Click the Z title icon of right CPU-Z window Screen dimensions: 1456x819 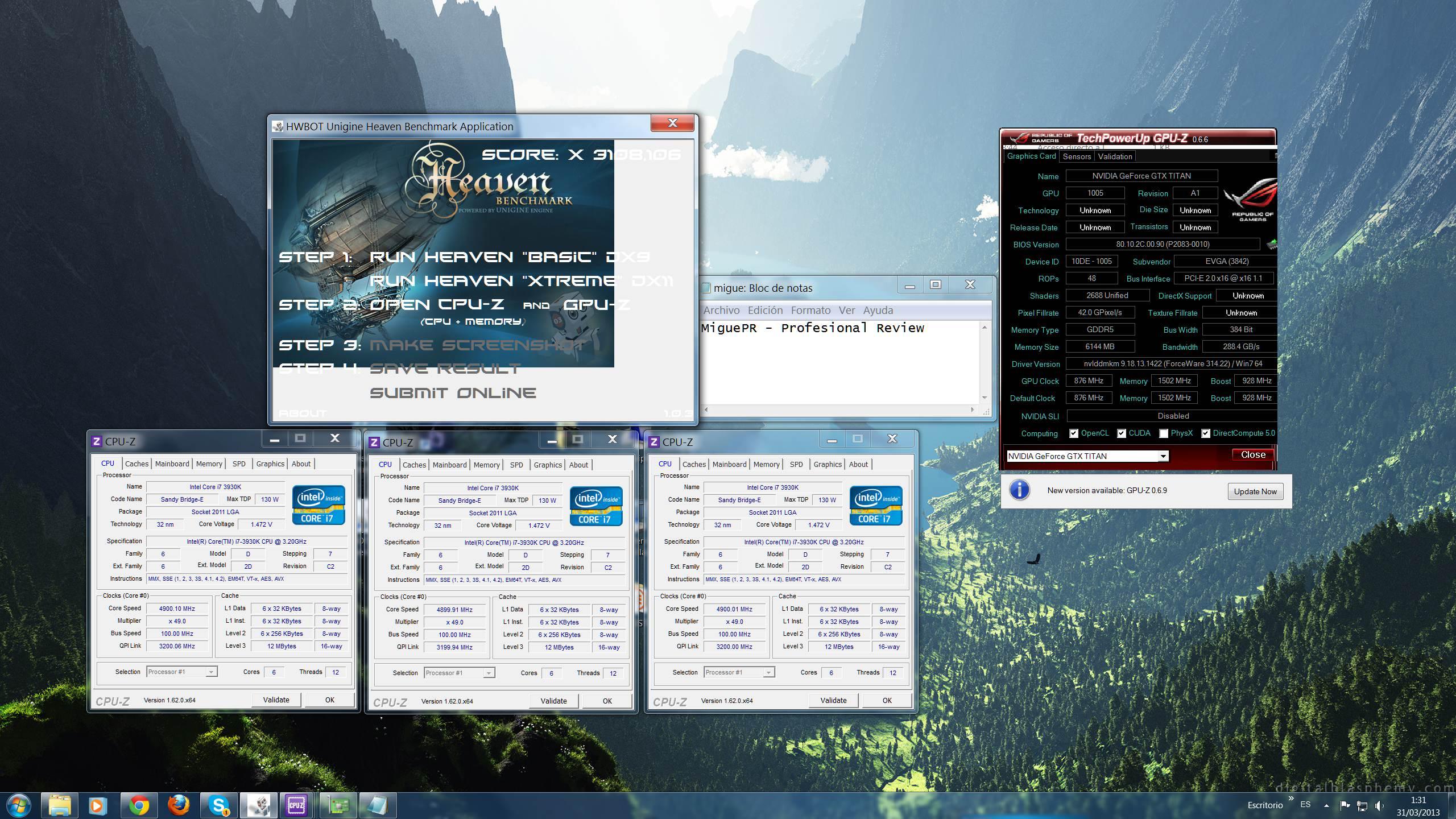coord(654,442)
